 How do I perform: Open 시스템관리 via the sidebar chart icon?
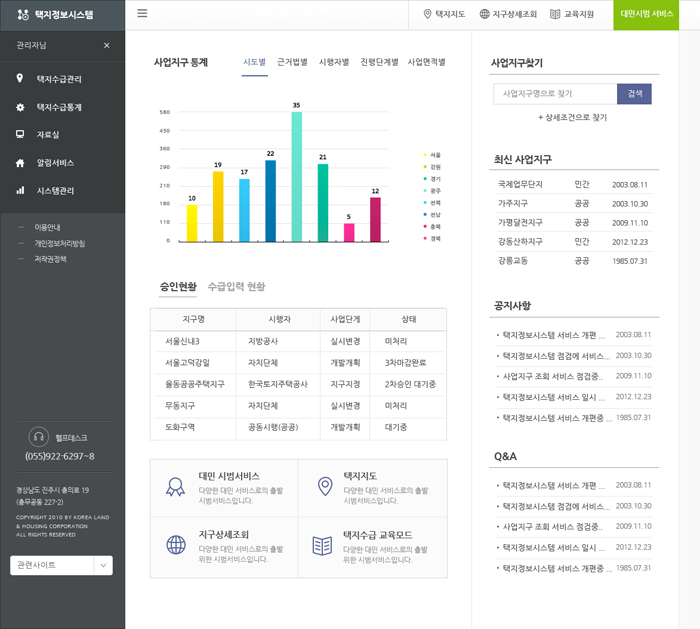click(20, 190)
